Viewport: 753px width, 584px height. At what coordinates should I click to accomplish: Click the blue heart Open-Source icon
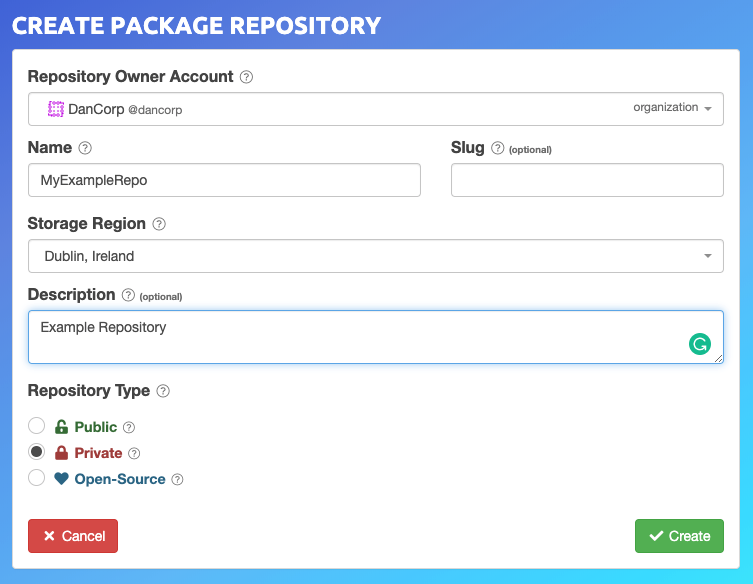(61, 478)
